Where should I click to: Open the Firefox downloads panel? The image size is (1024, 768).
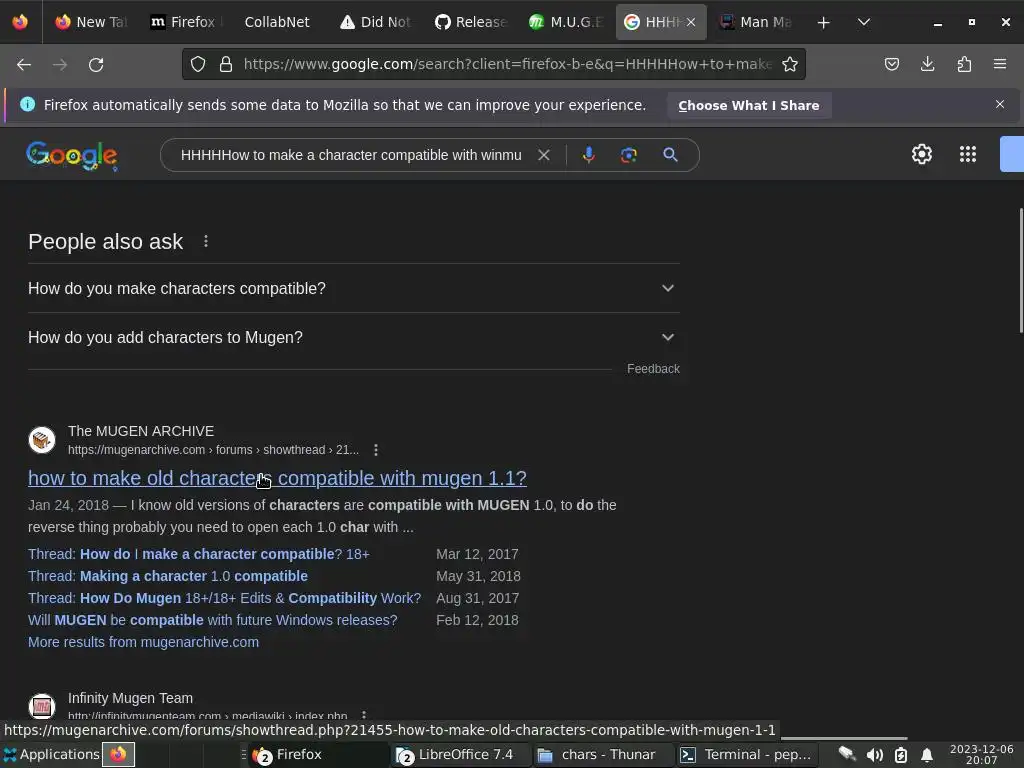[927, 64]
